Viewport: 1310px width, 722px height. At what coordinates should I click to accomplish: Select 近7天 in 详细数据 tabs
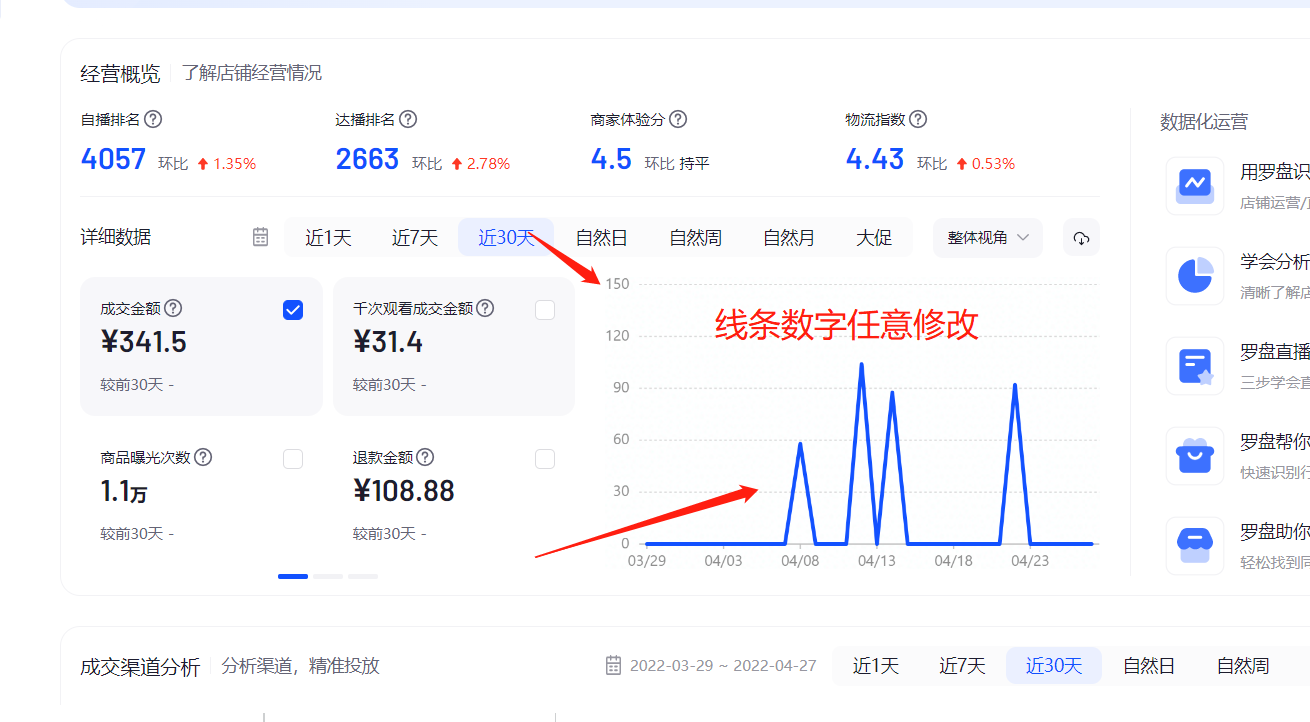[x=414, y=238]
